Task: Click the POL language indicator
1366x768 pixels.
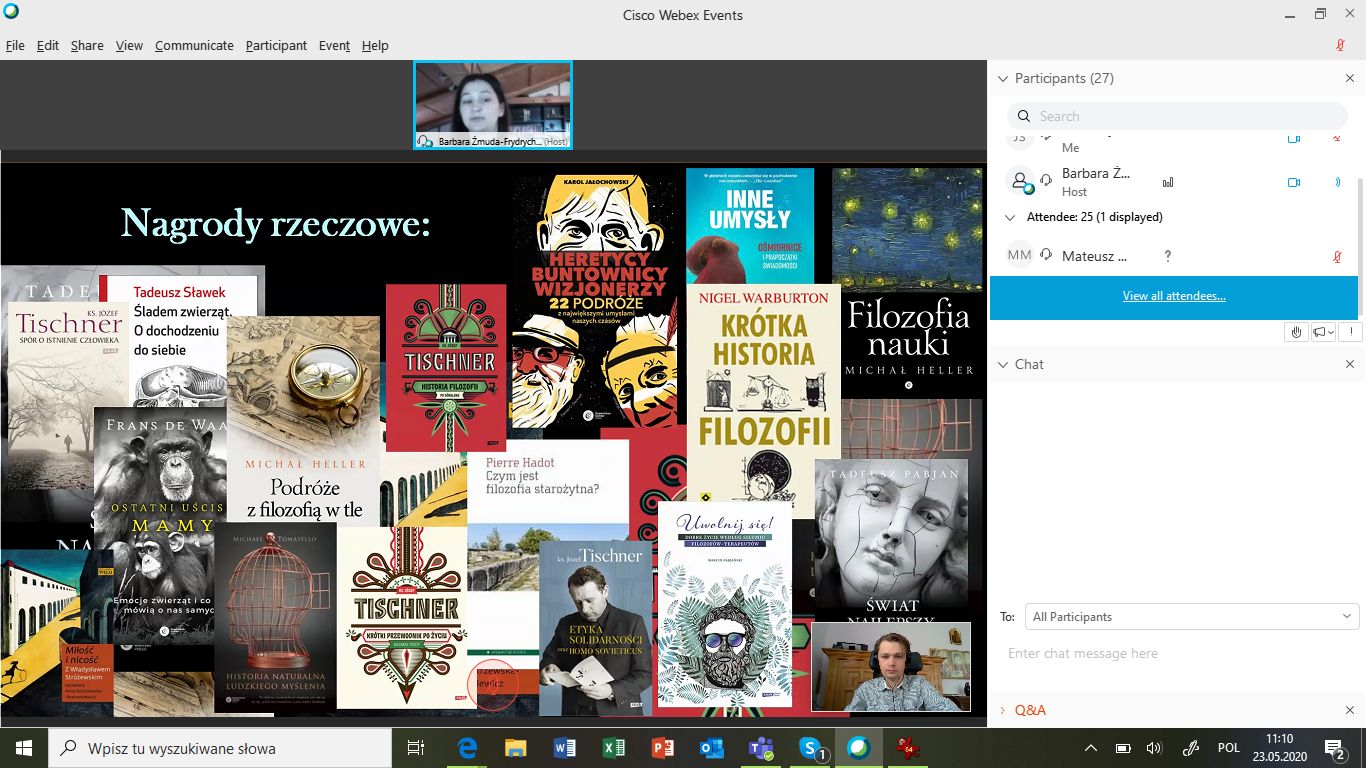Action: [1228, 747]
